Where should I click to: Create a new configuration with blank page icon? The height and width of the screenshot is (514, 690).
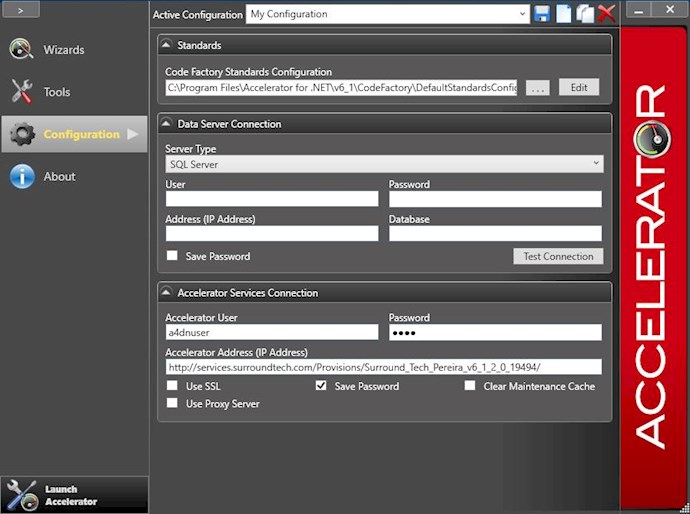(x=563, y=14)
